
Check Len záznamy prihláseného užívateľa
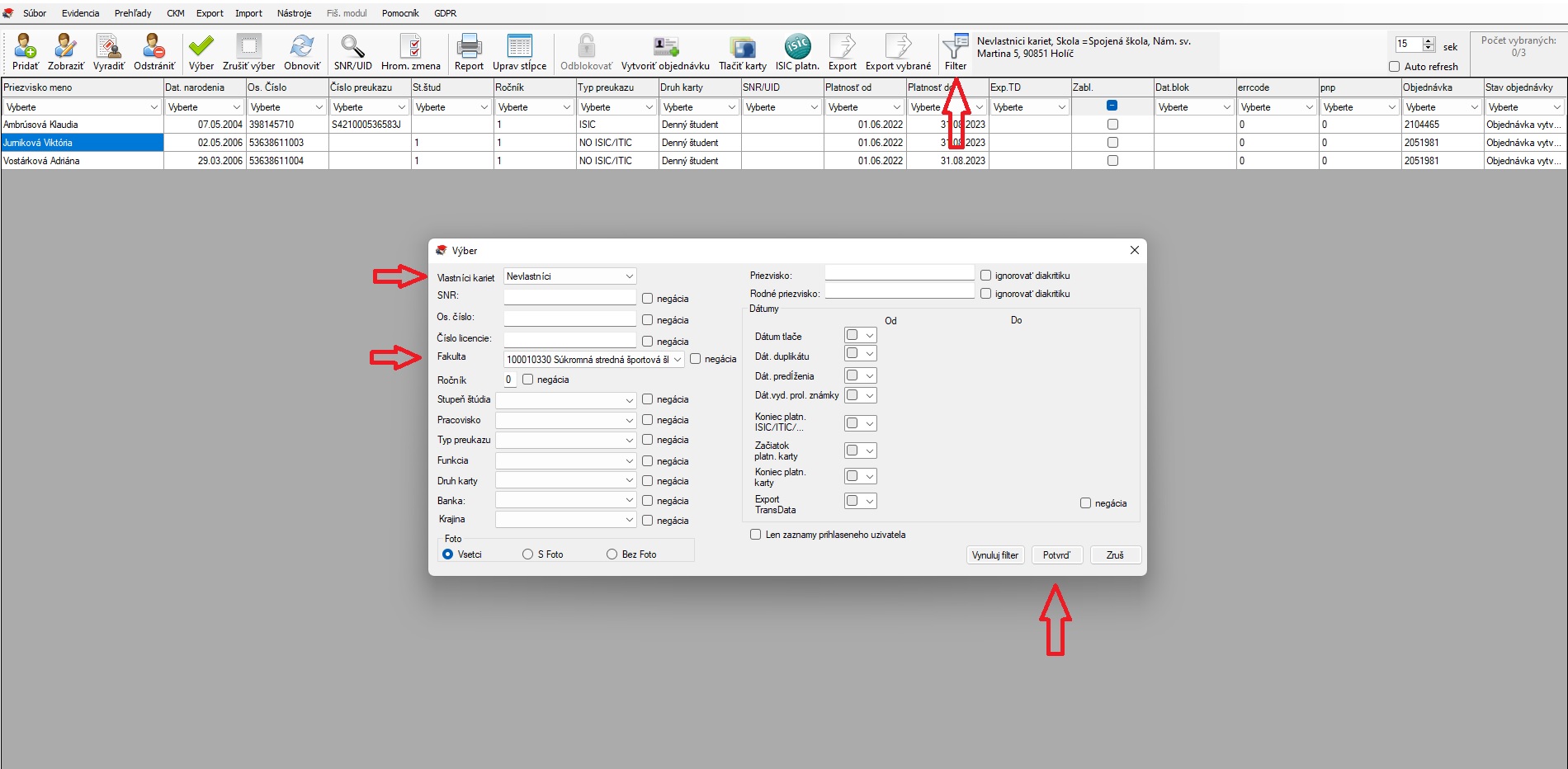coord(755,535)
